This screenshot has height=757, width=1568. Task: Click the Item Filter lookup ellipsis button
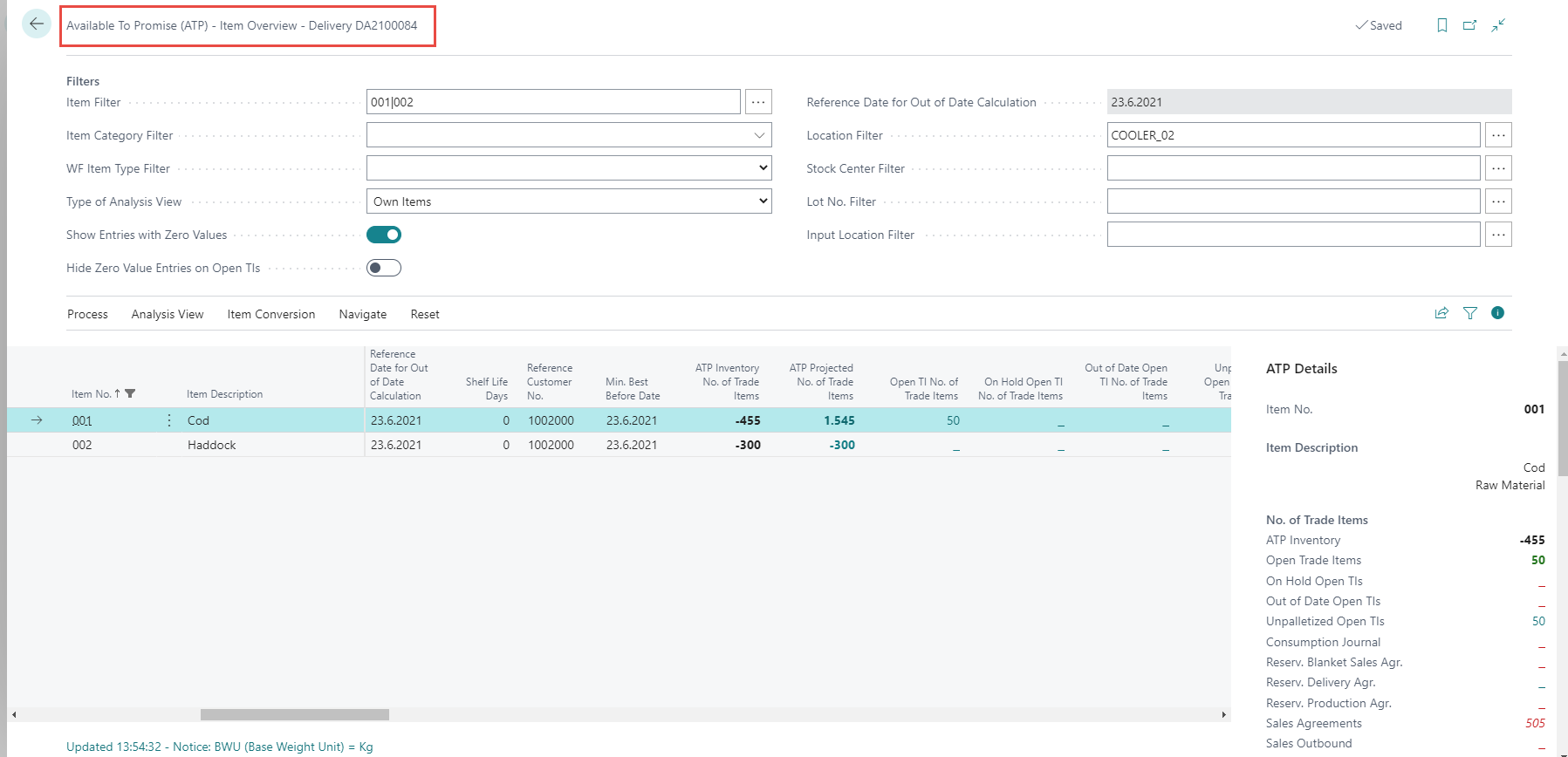[x=758, y=102]
